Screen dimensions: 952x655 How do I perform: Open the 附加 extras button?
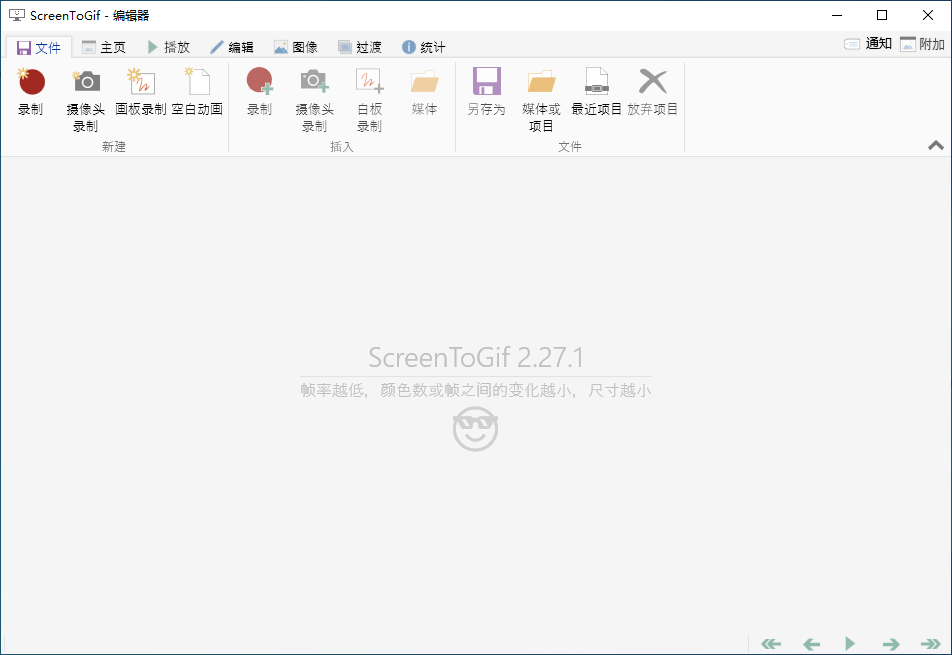pos(922,44)
